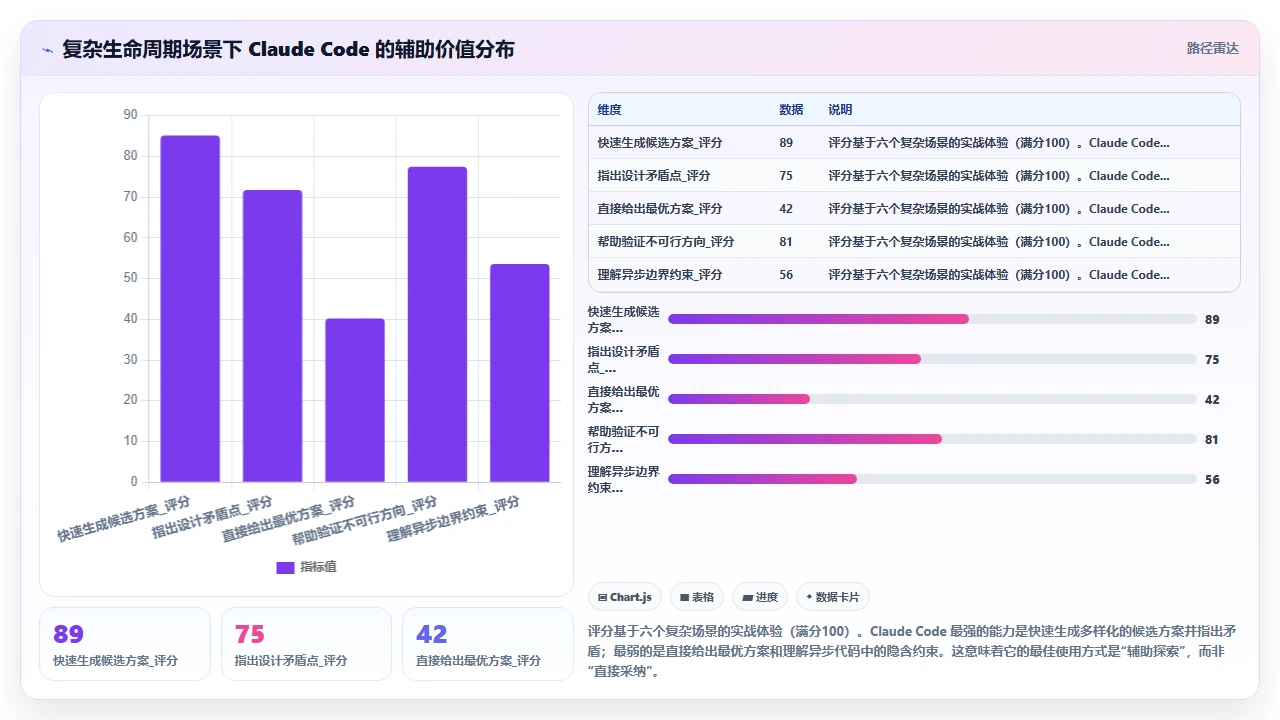The image size is (1280, 720).
Task: Click the table value 89
Action: click(x=786, y=143)
